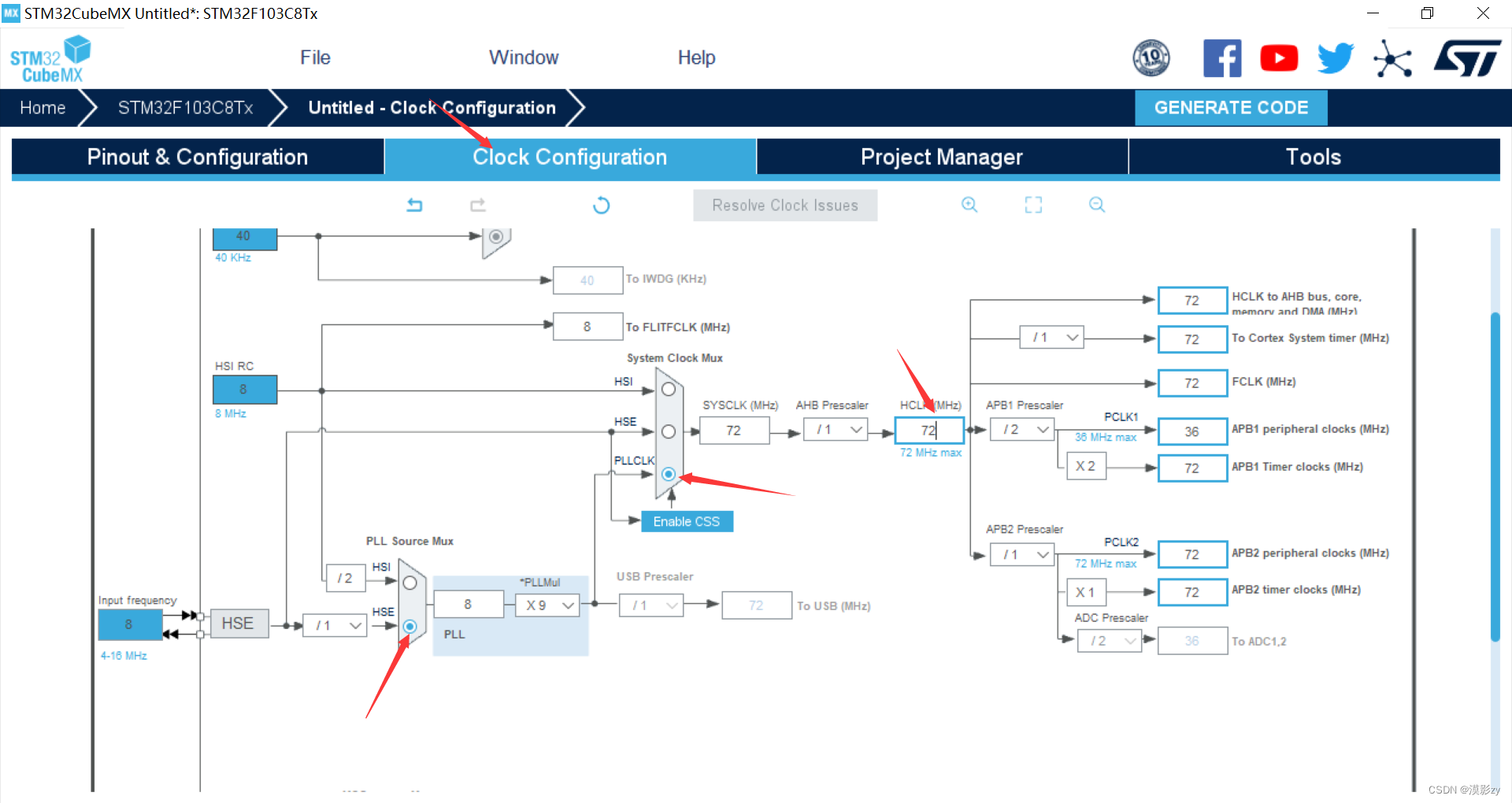The image size is (1512, 803).
Task: Click the To ADC1,2 36 value box
Action: (x=1192, y=641)
